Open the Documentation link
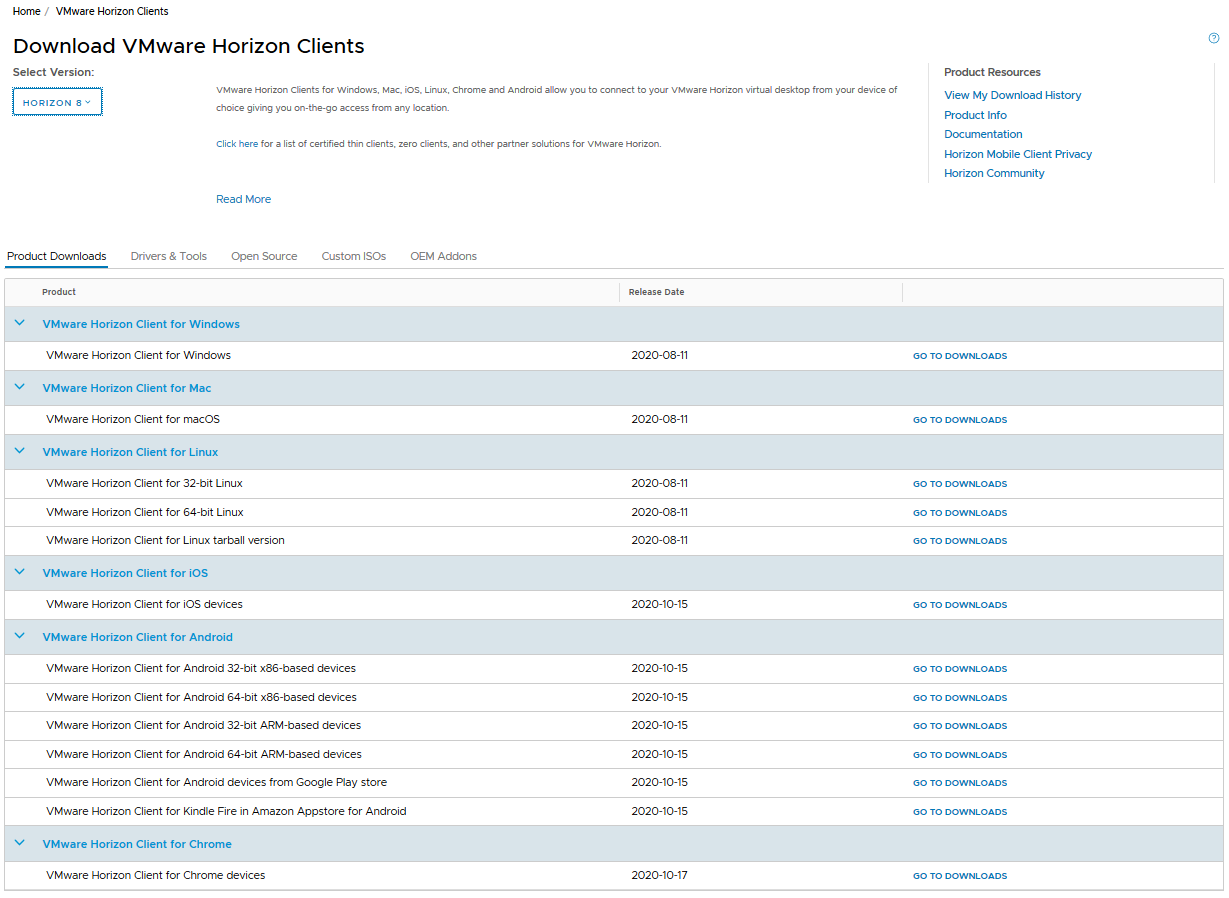The width and height of the screenshot is (1229, 898). (983, 134)
